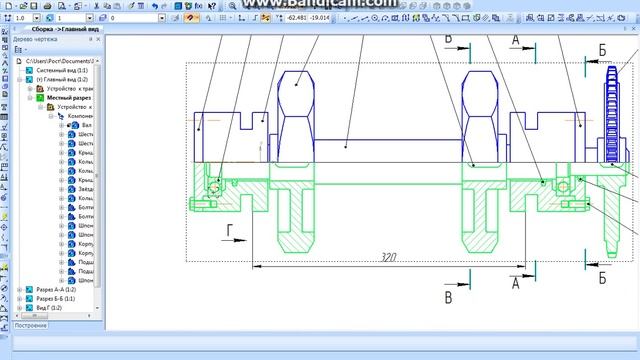640x360 pixels.
Task: Create a new document with New icon
Action: tap(8, 6)
